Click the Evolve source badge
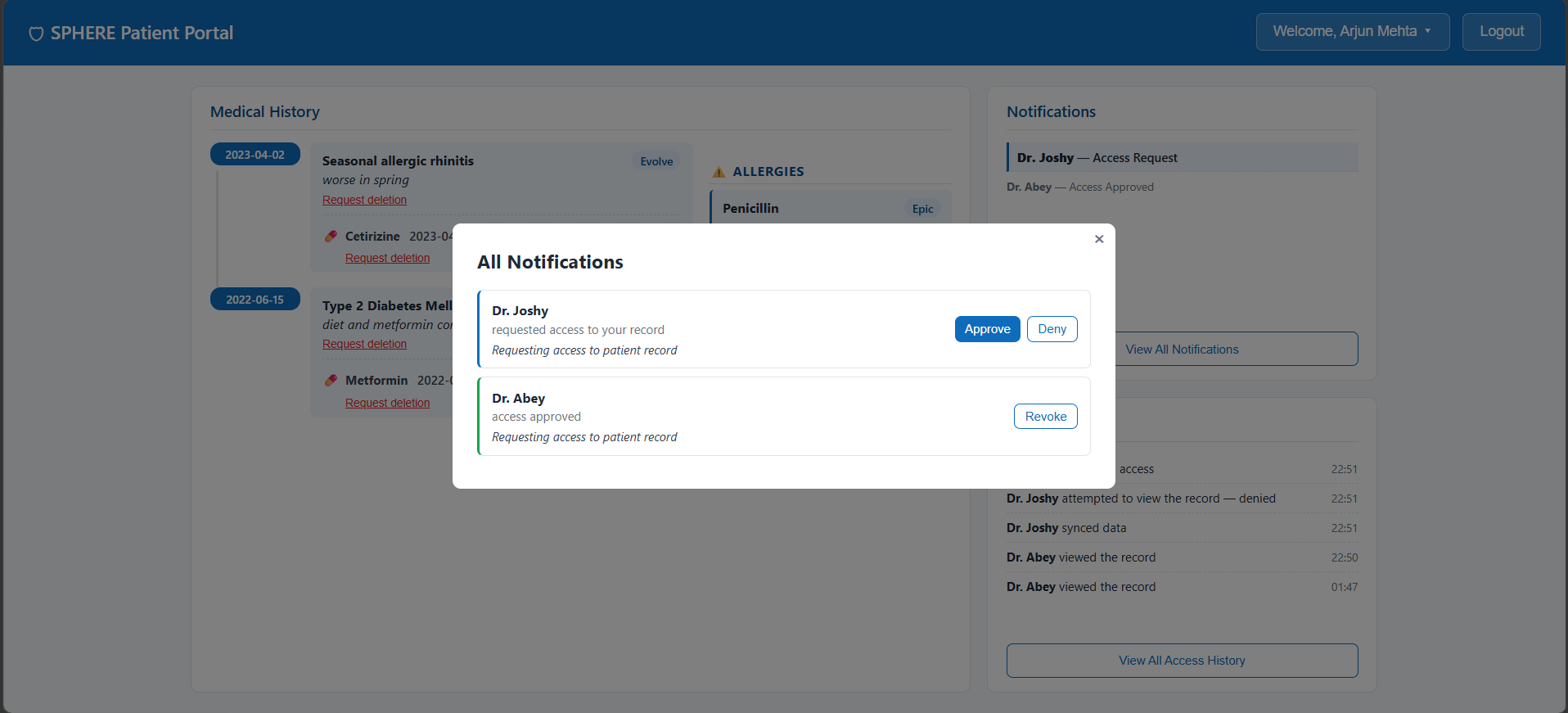The height and width of the screenshot is (713, 1568). pyautogui.click(x=656, y=161)
